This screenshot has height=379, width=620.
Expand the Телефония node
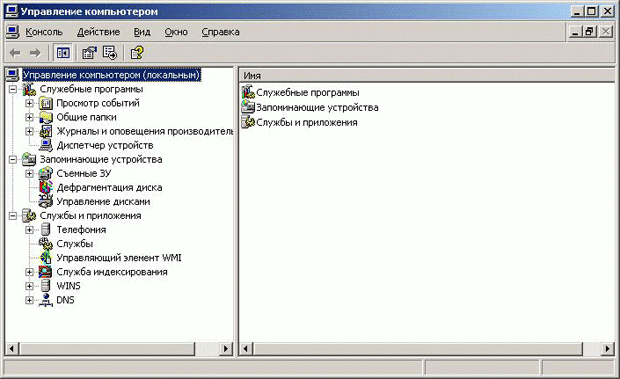point(29,230)
